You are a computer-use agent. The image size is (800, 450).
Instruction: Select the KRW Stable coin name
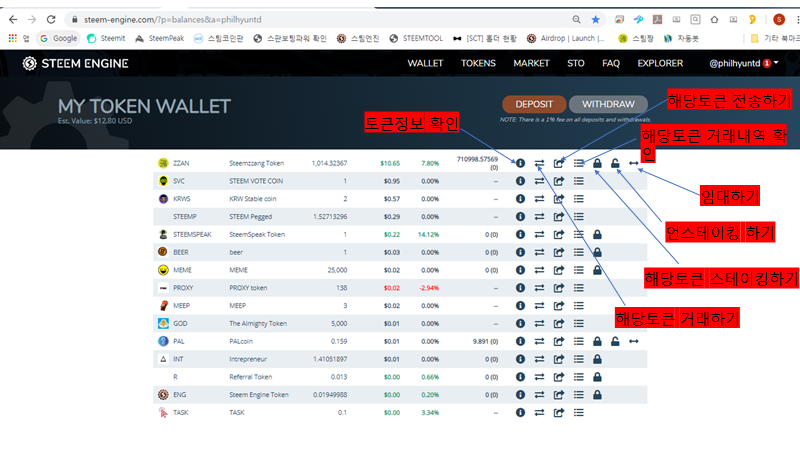click(x=253, y=199)
